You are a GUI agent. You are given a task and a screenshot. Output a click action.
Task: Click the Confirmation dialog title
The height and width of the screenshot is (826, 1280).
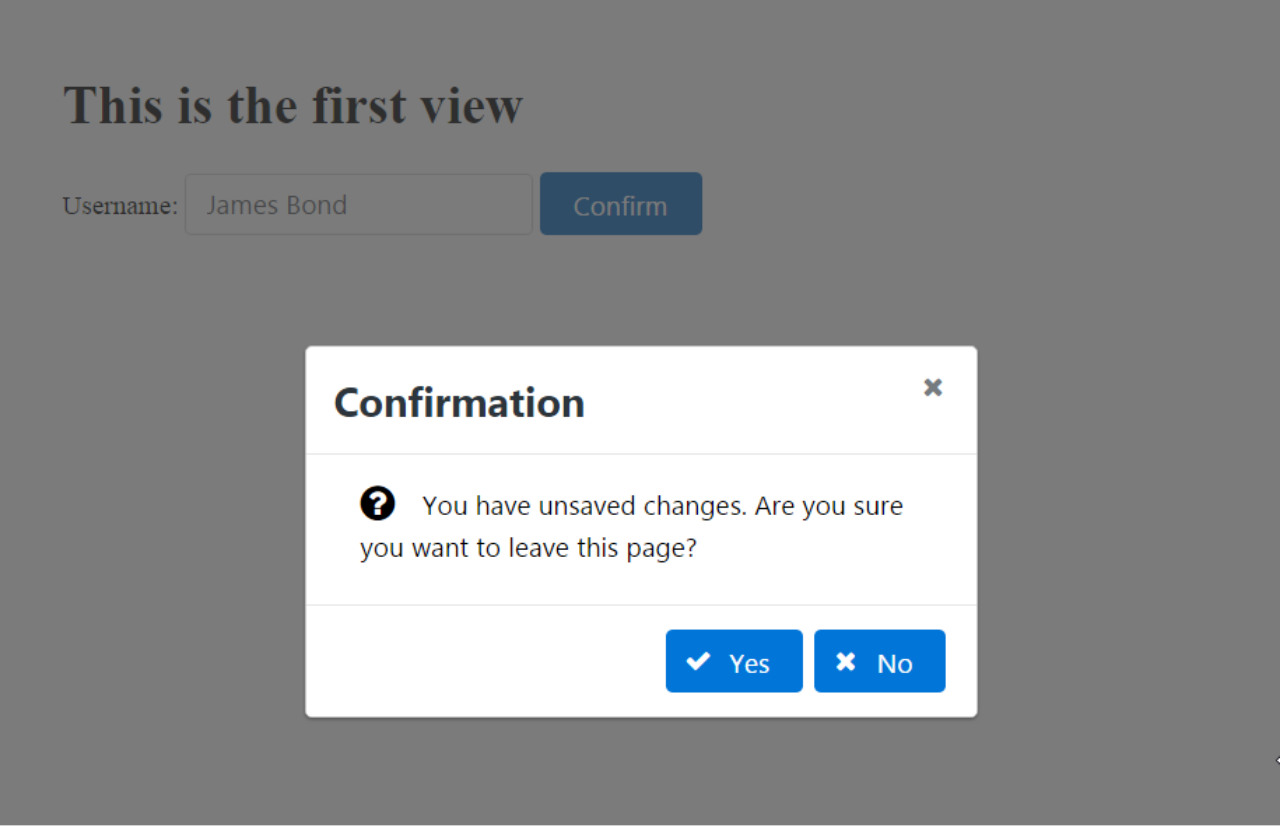(459, 403)
